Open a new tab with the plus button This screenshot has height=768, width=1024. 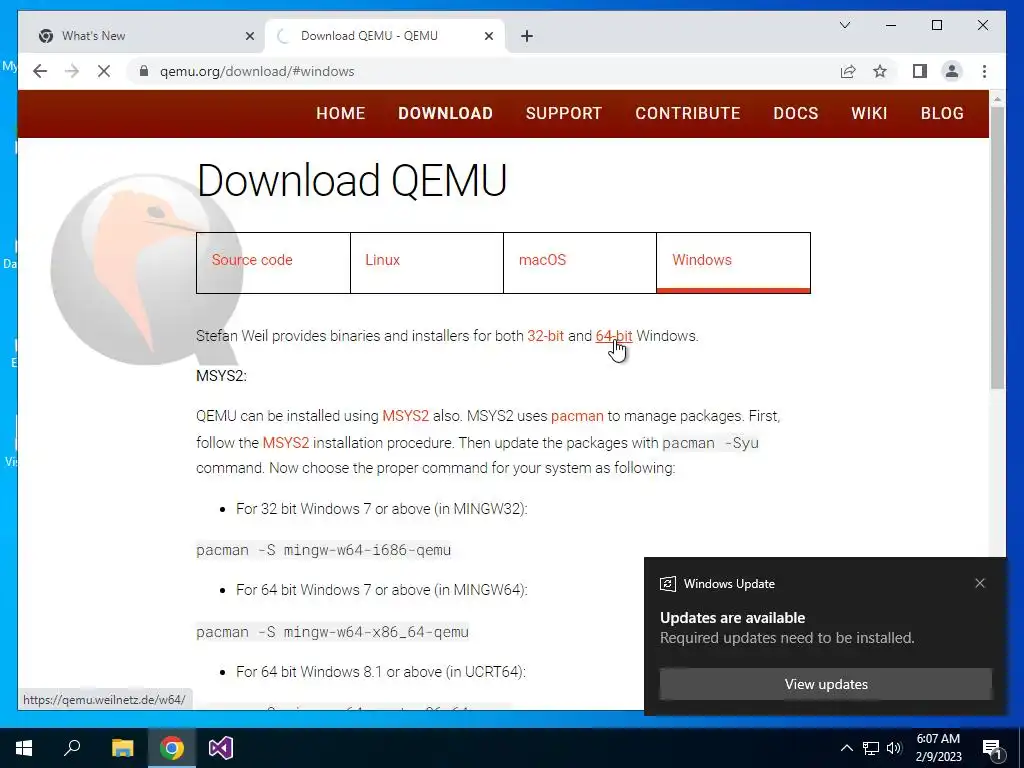coord(527,37)
